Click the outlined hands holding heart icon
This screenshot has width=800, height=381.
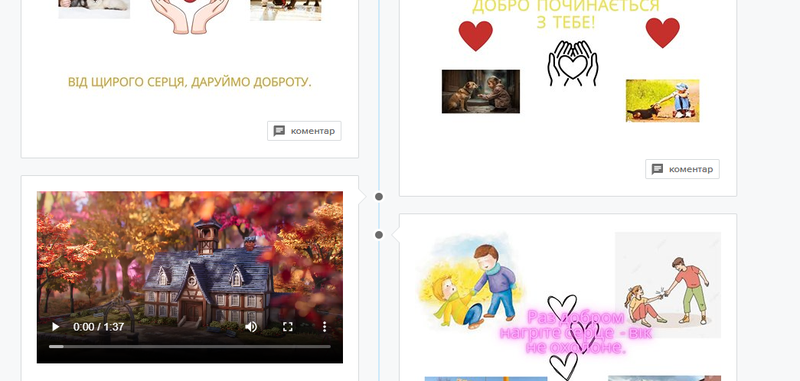573,63
